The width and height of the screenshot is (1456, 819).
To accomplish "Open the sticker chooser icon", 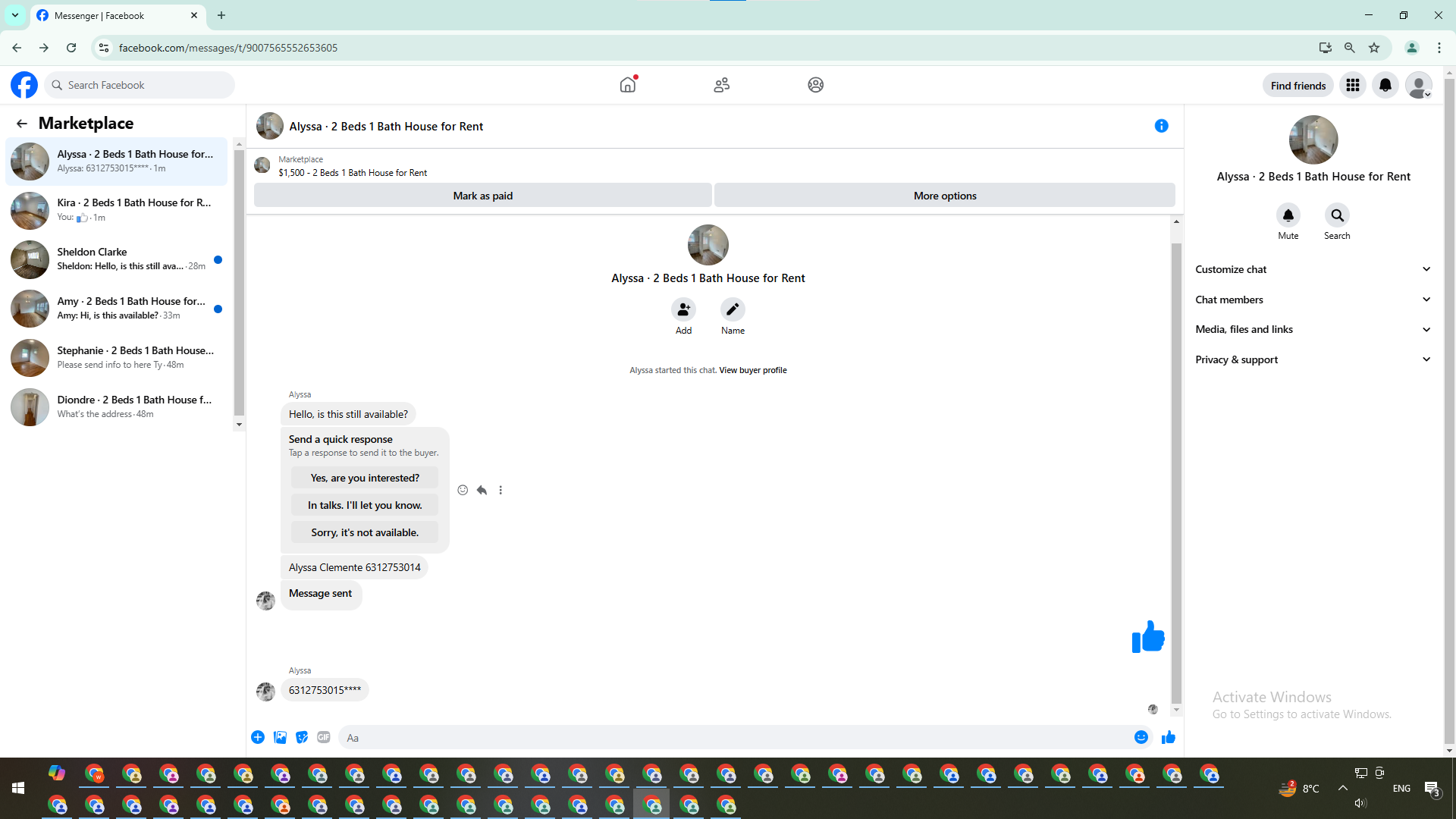I will coord(302,737).
